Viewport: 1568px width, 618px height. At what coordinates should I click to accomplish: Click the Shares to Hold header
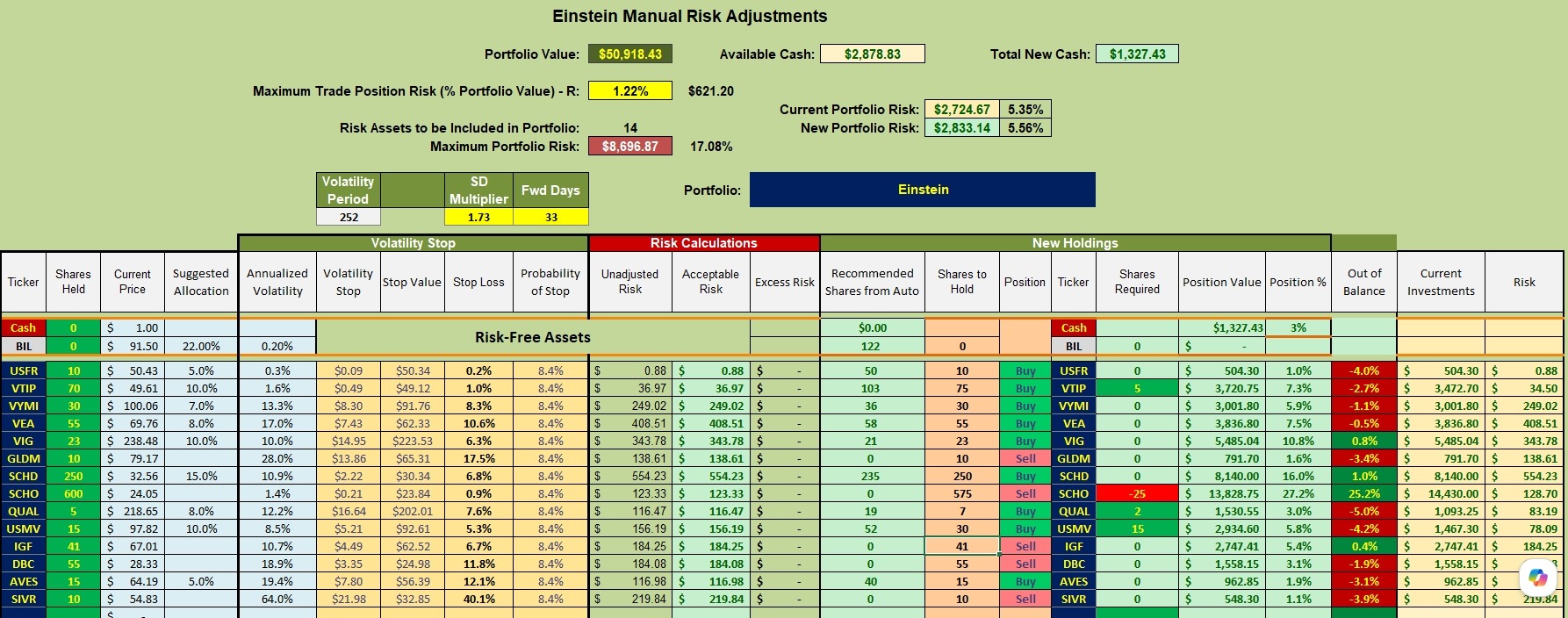coord(962,282)
